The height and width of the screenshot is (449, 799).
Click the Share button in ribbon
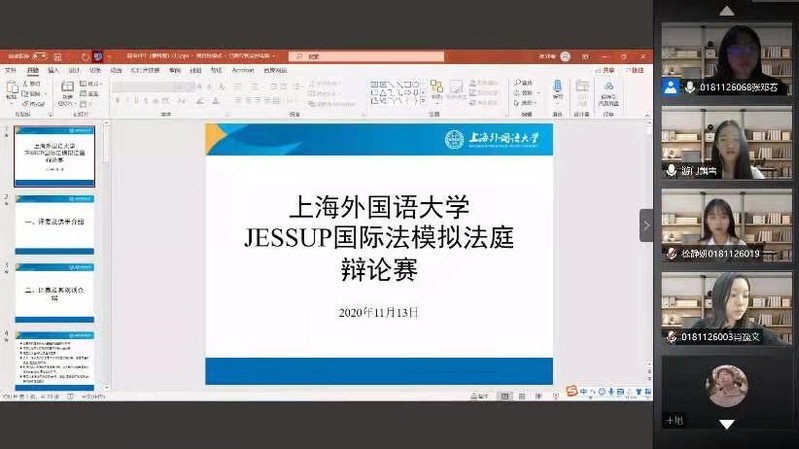click(x=607, y=70)
